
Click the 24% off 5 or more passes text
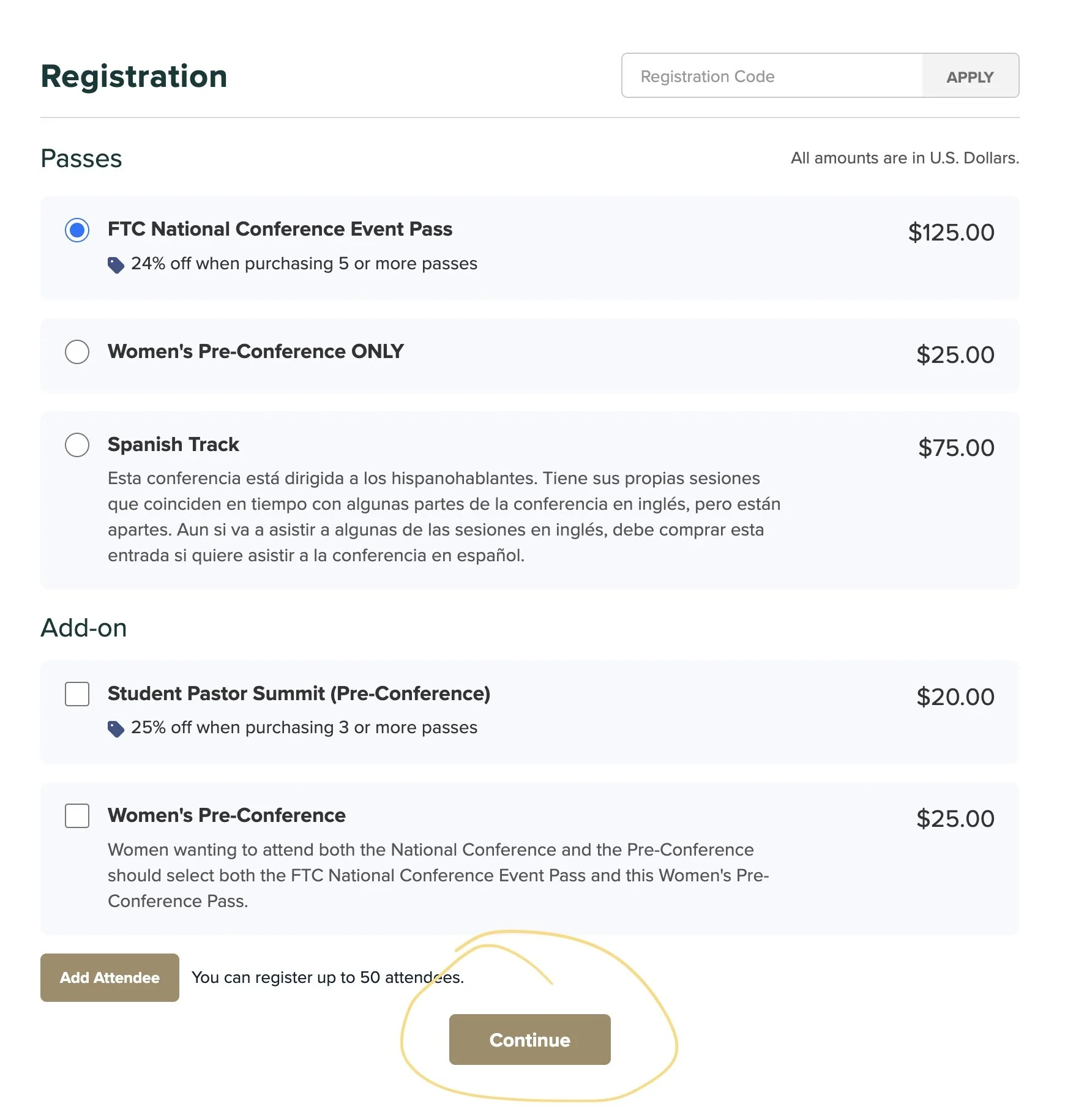[x=304, y=264]
